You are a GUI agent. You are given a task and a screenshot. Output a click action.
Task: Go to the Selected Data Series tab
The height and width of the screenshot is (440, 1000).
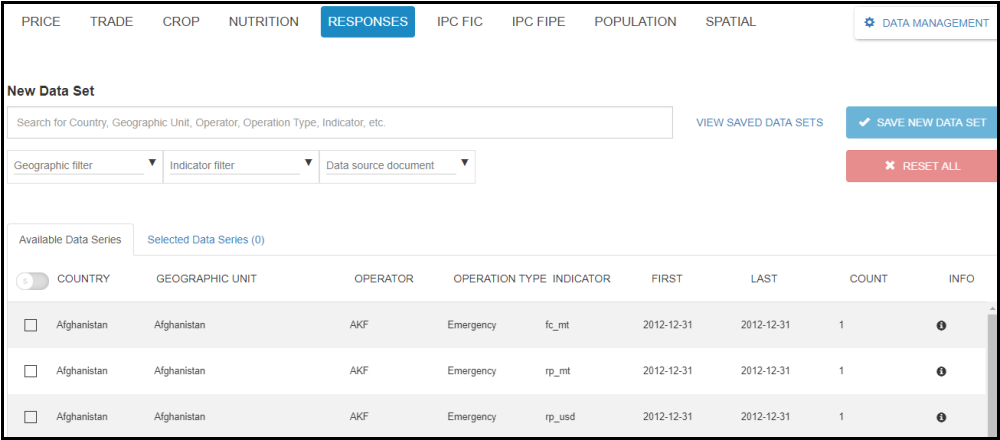pos(205,240)
